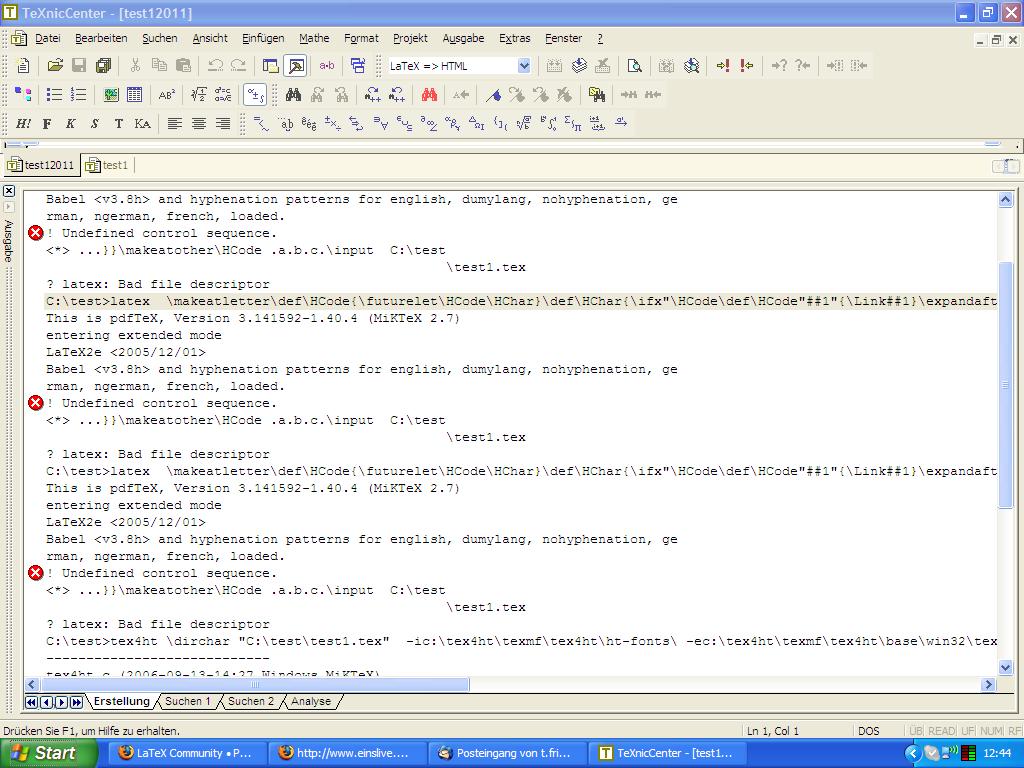Open the binary operators ± × palette
This screenshot has width=1024, height=768.
[x=332, y=123]
